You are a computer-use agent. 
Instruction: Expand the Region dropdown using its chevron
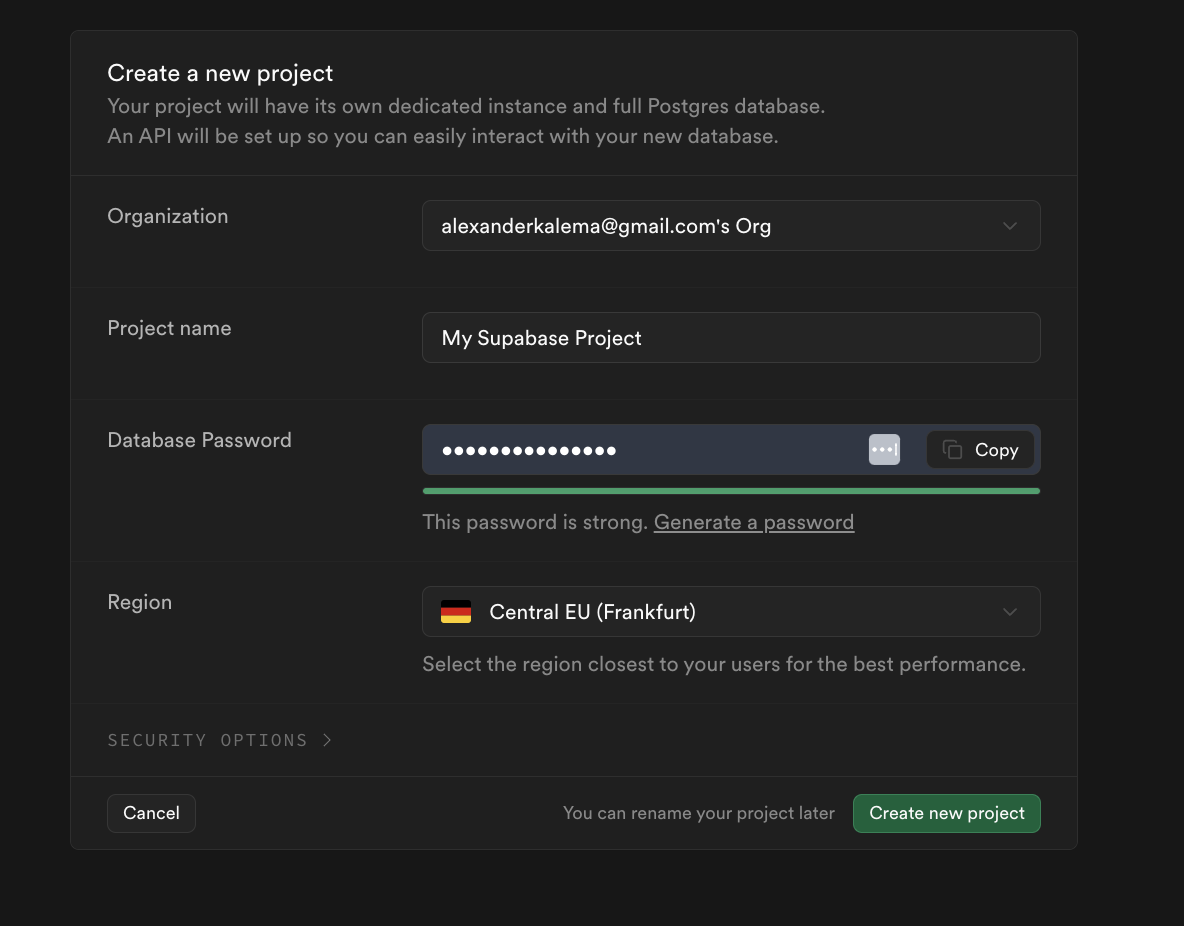point(1010,612)
